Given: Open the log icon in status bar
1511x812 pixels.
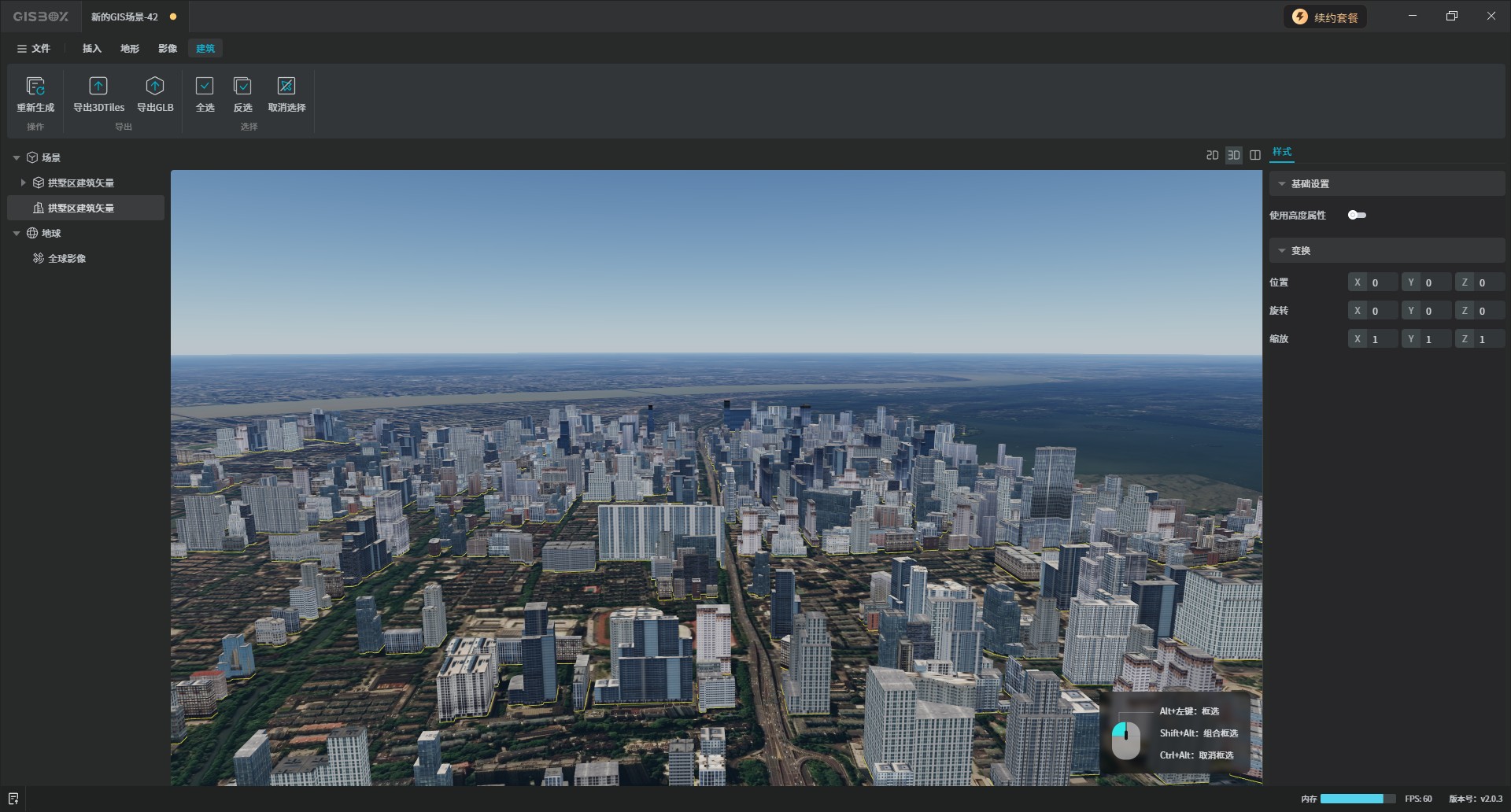Looking at the screenshot, I should pos(13,799).
